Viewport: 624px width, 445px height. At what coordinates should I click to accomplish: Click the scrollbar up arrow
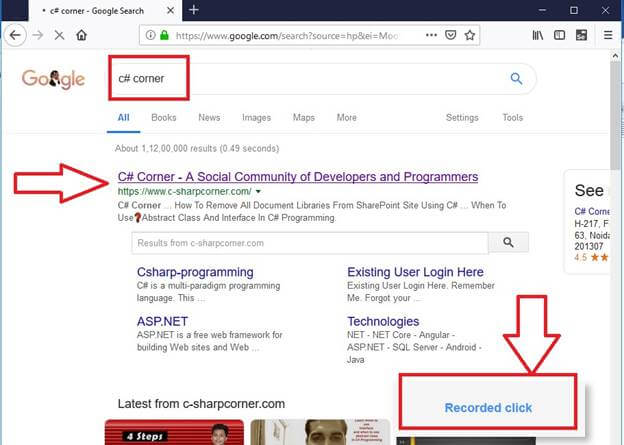point(615,56)
